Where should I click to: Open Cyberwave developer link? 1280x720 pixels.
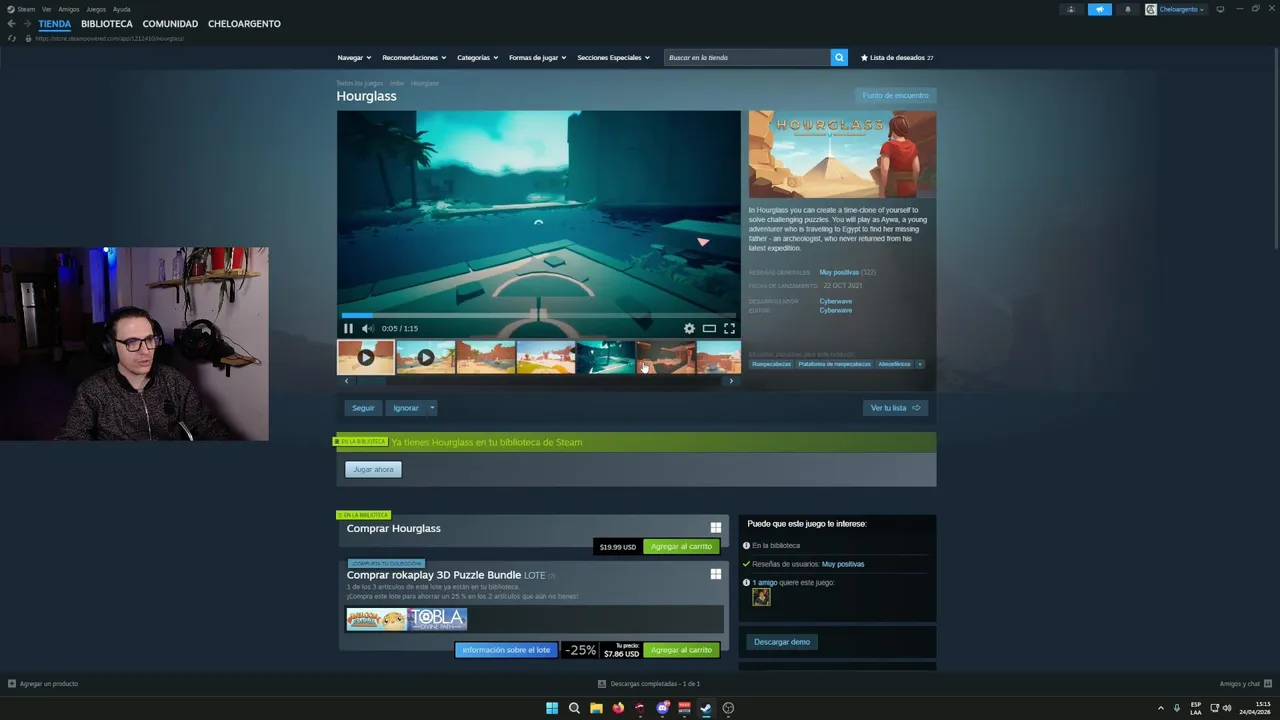[x=836, y=301]
